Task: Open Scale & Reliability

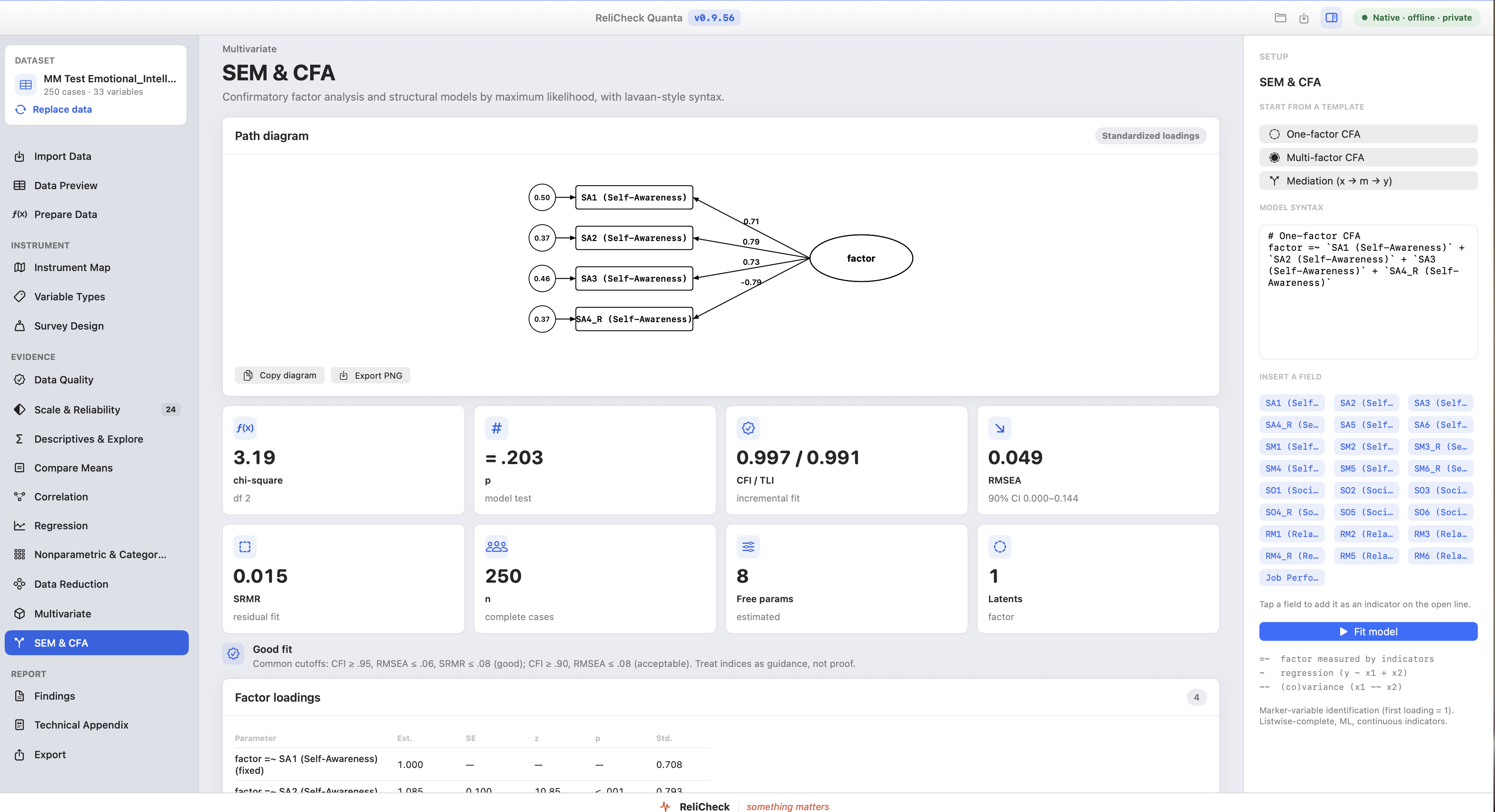Action: pos(96,410)
